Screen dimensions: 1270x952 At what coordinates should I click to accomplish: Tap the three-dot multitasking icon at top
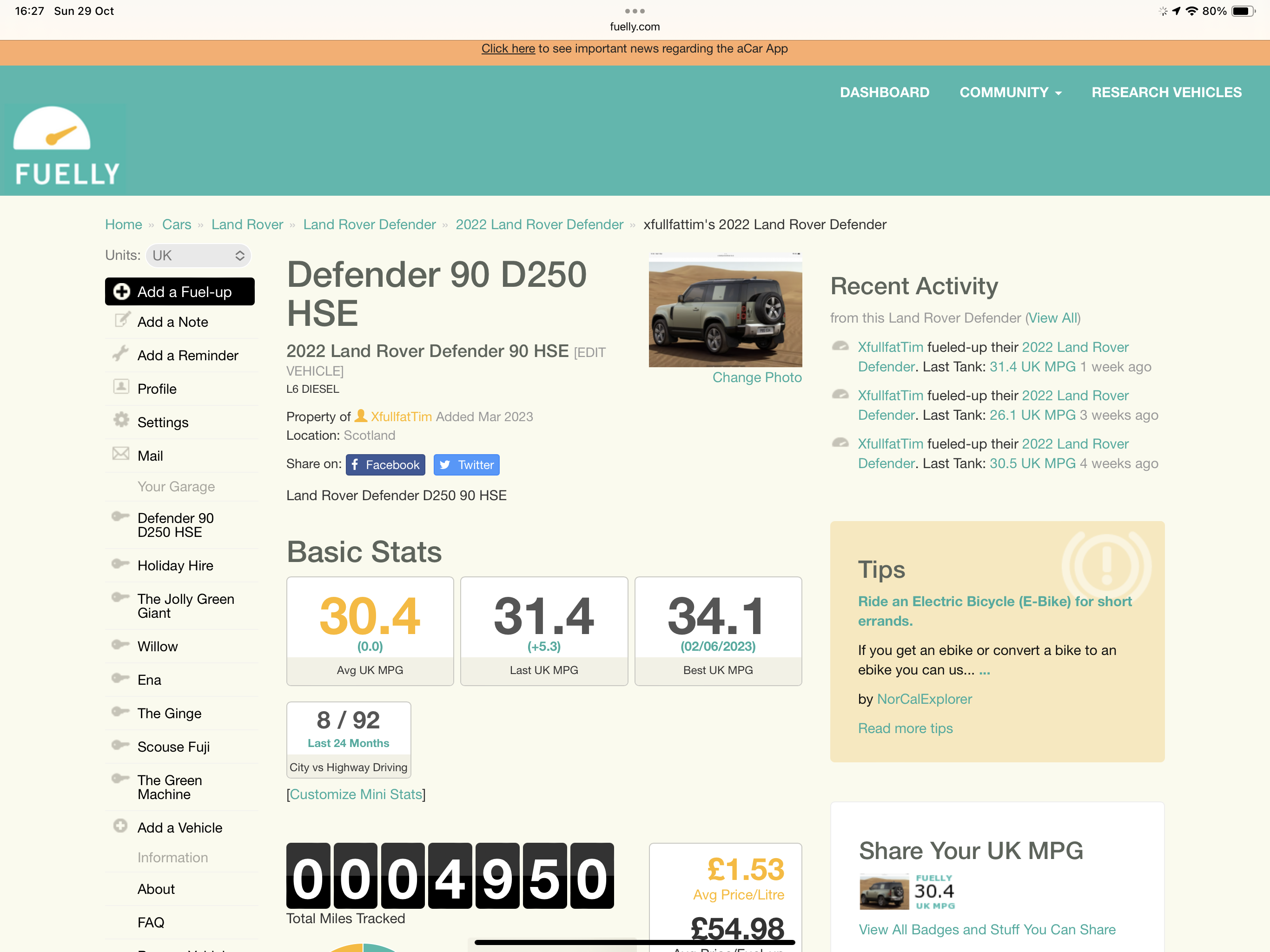635,11
